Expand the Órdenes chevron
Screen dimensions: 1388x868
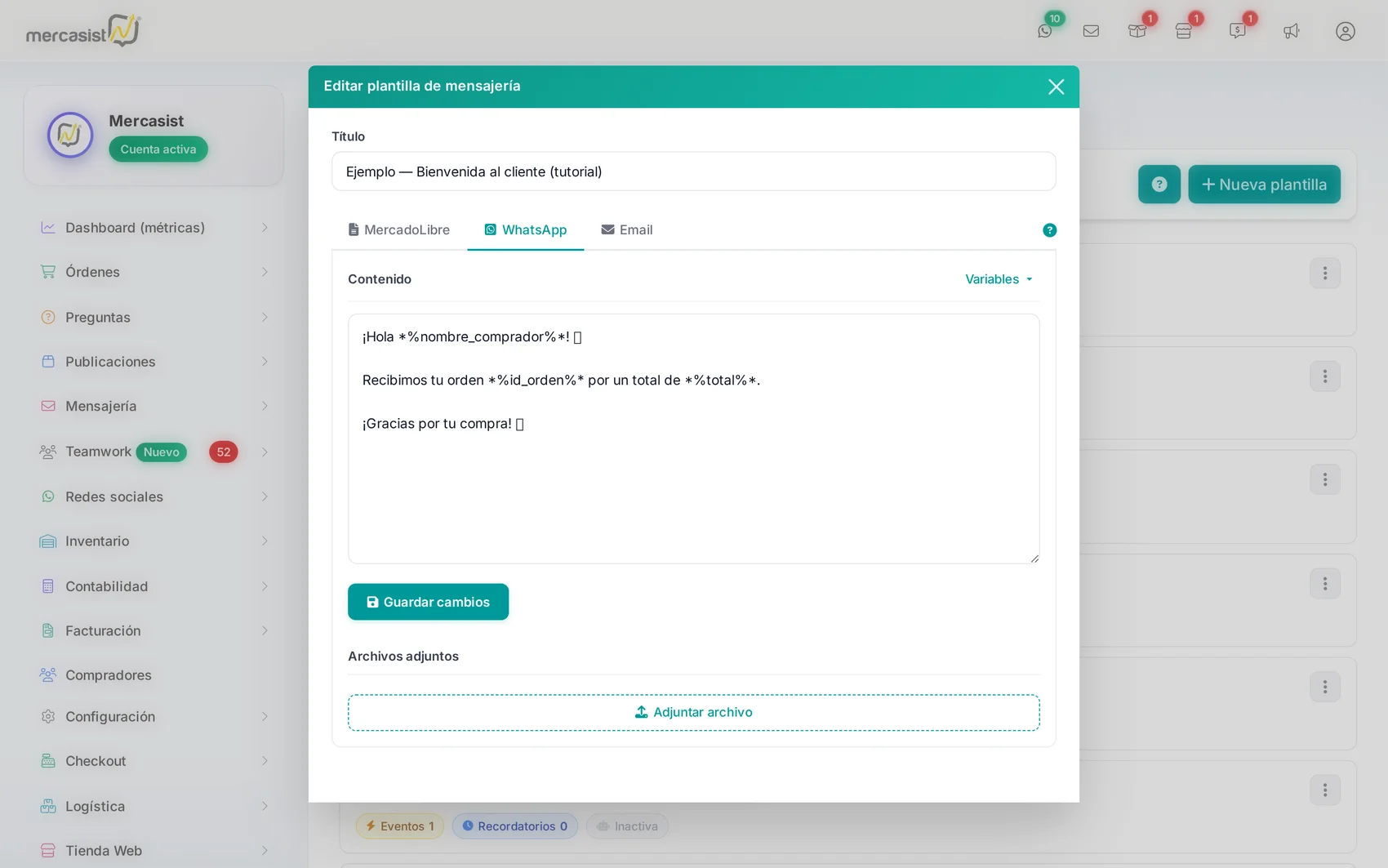[x=265, y=272]
